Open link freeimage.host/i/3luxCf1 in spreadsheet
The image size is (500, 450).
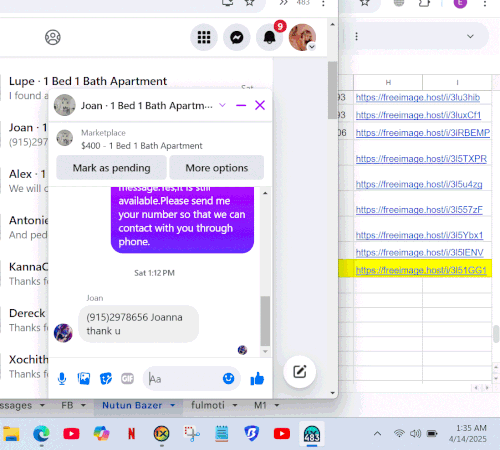coord(418,115)
